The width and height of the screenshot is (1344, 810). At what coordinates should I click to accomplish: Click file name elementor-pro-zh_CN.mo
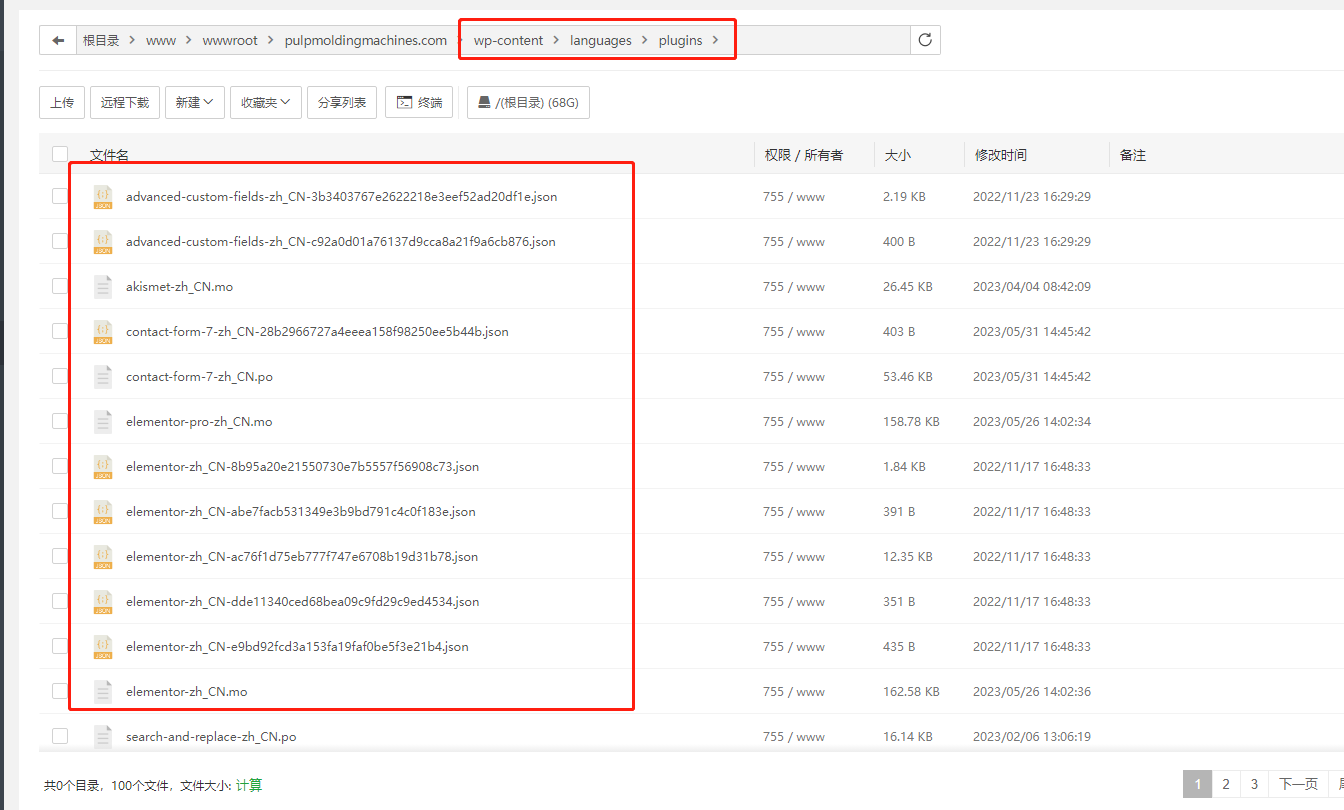[x=199, y=422]
